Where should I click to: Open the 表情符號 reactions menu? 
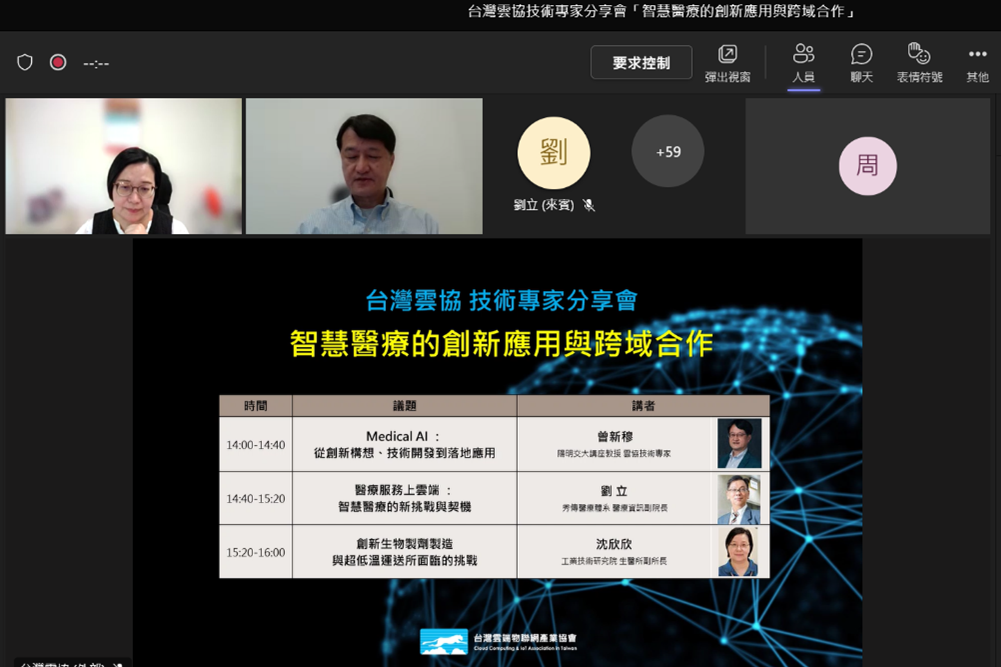(919, 63)
